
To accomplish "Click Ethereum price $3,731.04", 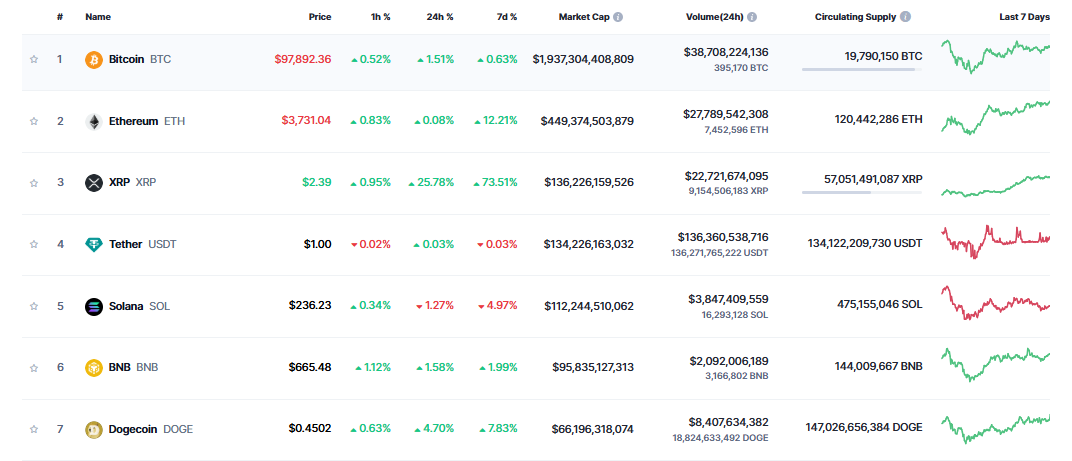I will (306, 121).
